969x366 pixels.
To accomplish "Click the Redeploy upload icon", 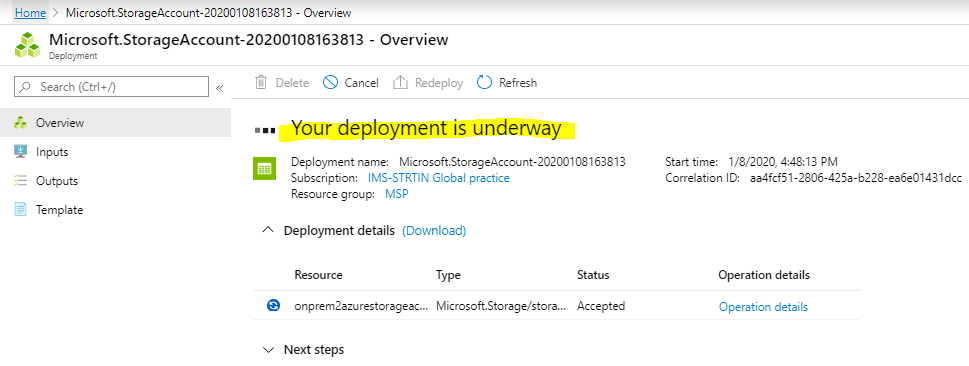I will 400,82.
